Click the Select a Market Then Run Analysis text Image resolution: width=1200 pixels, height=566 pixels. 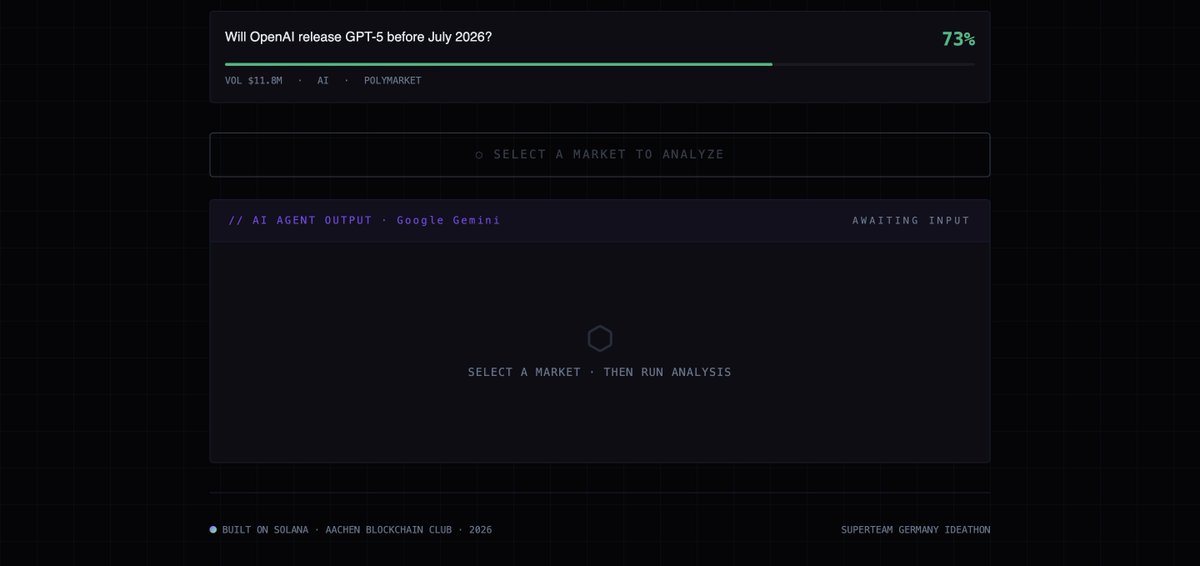point(600,372)
